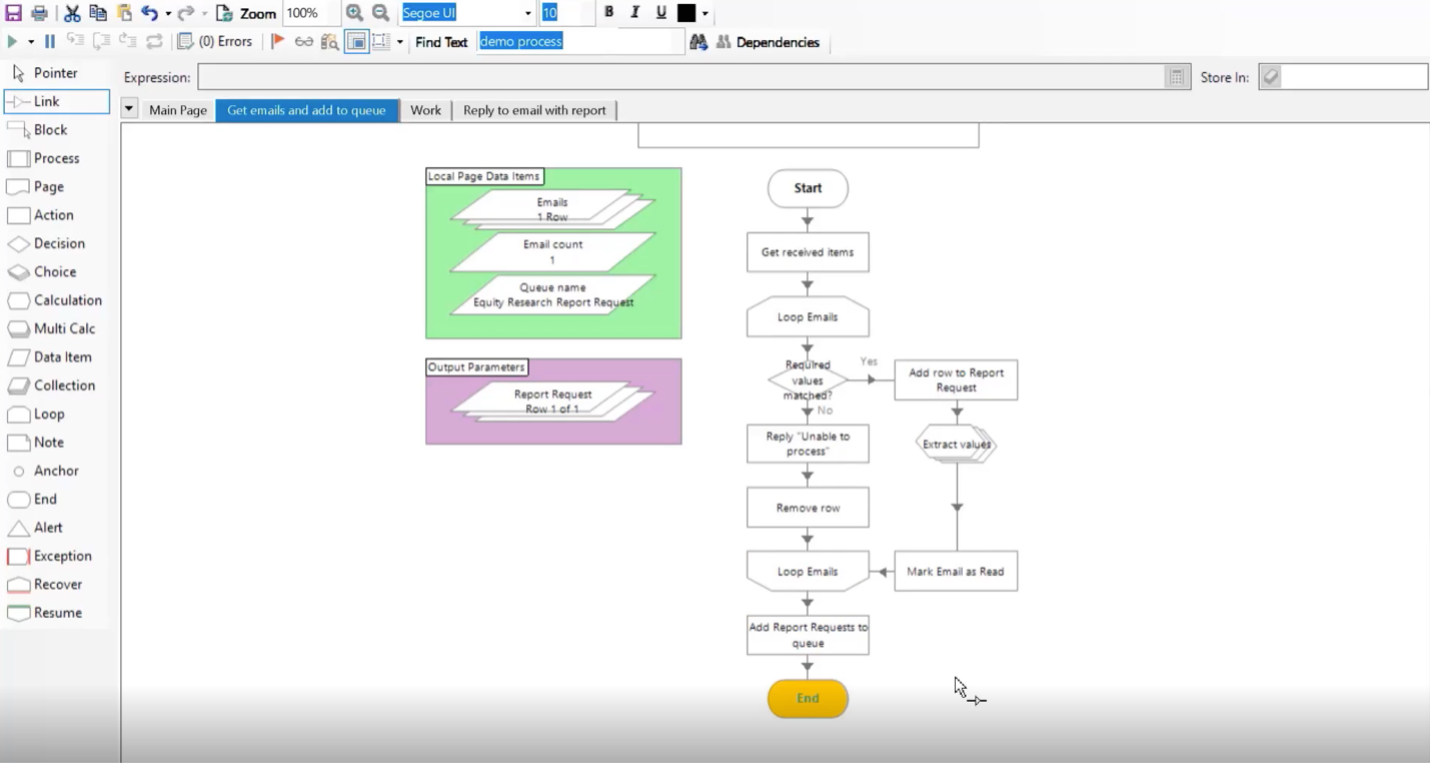
Task: Select the Get emails and add to queue tab
Action: tap(306, 110)
